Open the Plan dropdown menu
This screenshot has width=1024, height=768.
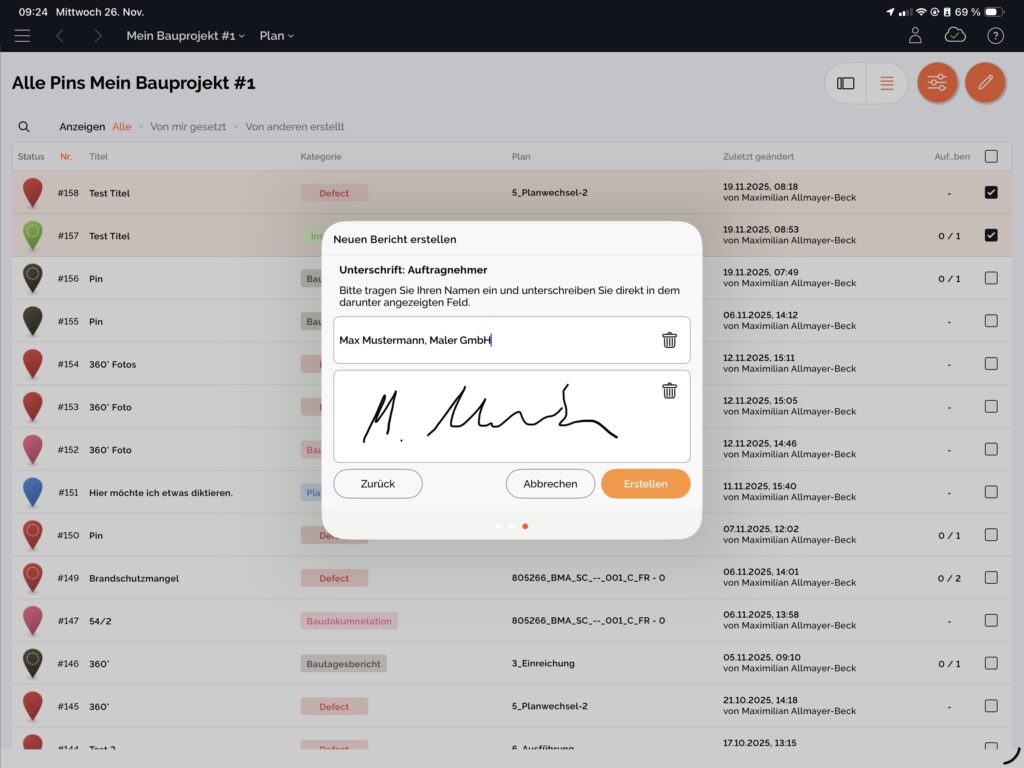pyautogui.click(x=276, y=36)
